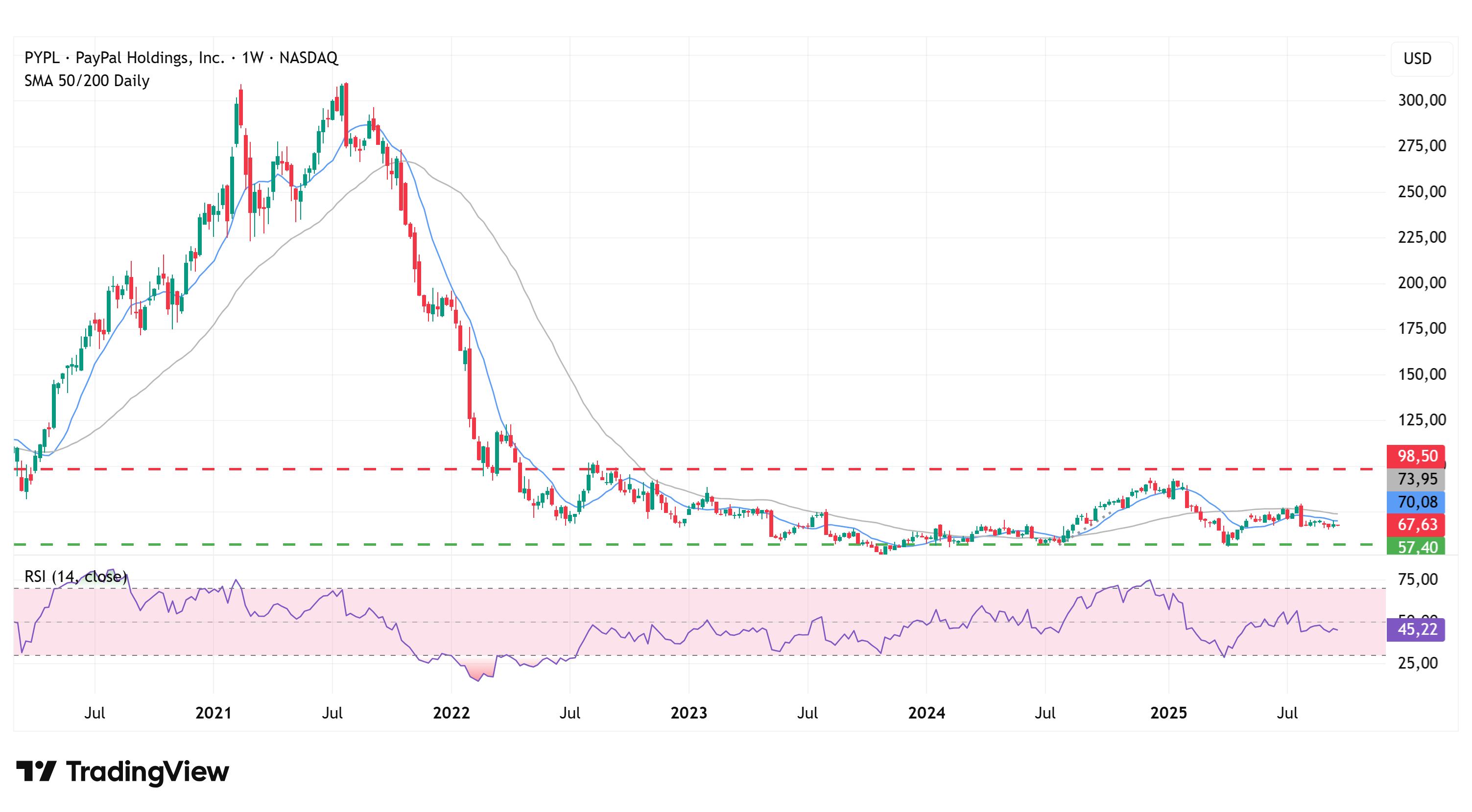Click the red 67,63 last price label

pyautogui.click(x=1415, y=524)
